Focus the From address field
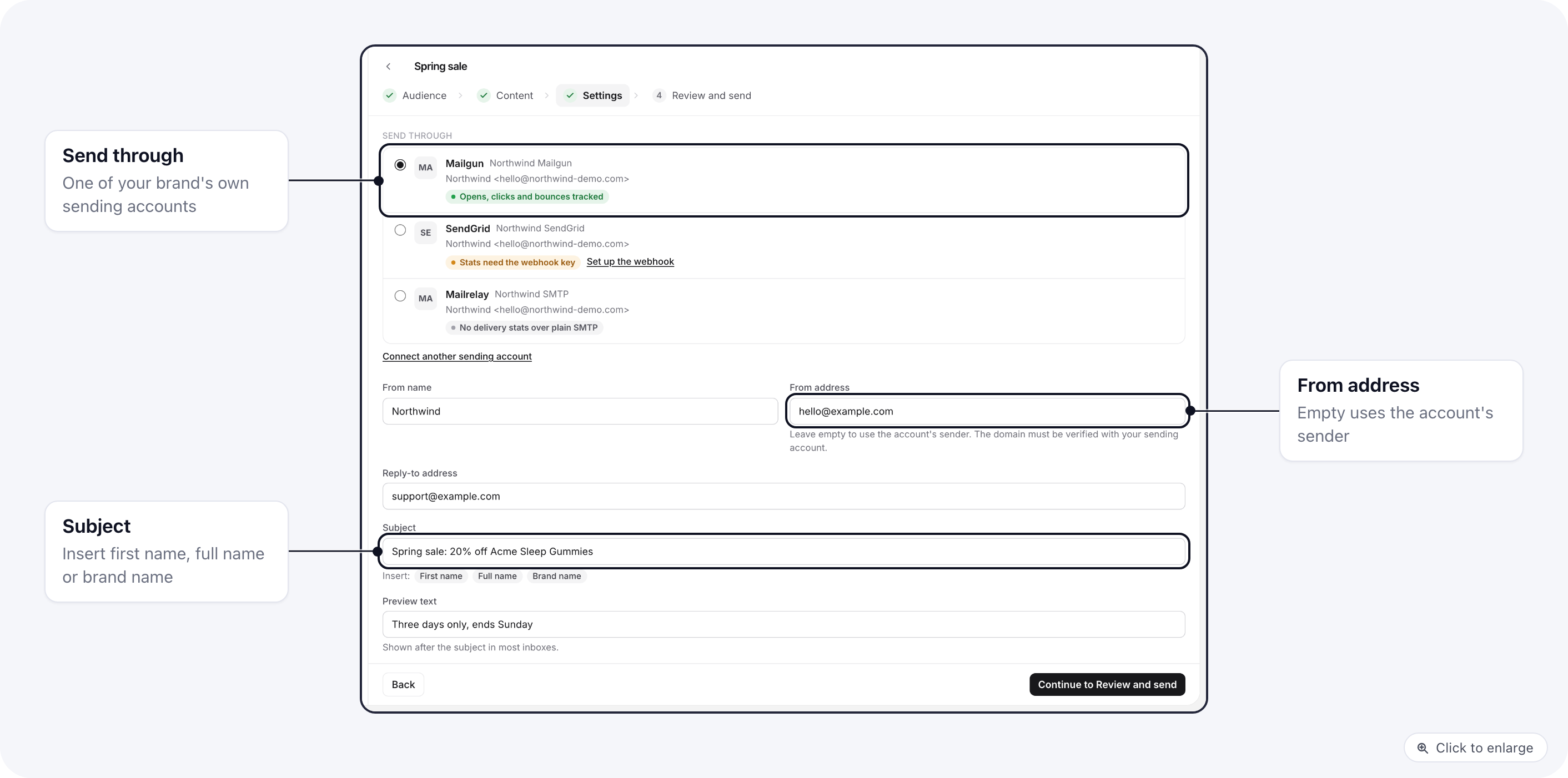Viewport: 1568px width, 778px height. 987,411
